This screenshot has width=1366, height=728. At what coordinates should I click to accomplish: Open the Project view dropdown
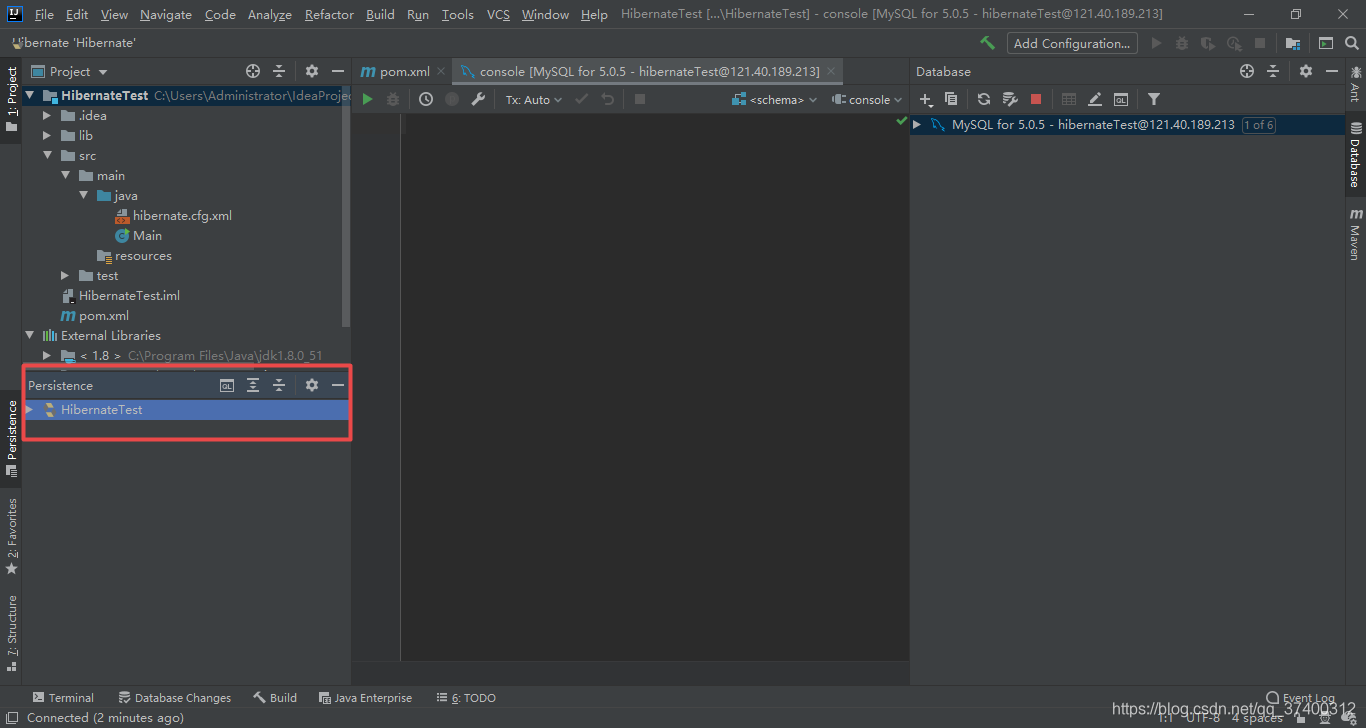pyautogui.click(x=70, y=72)
